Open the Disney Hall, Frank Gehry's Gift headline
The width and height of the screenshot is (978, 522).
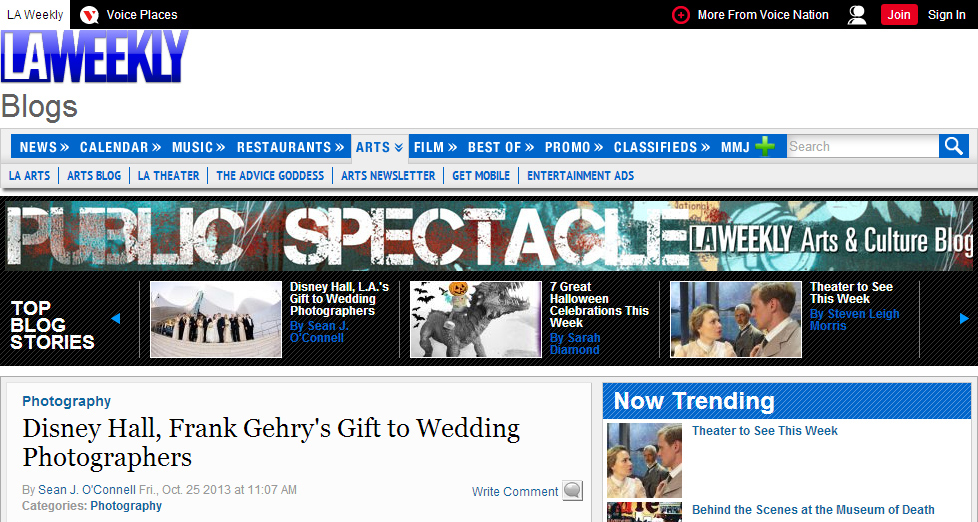(271, 443)
